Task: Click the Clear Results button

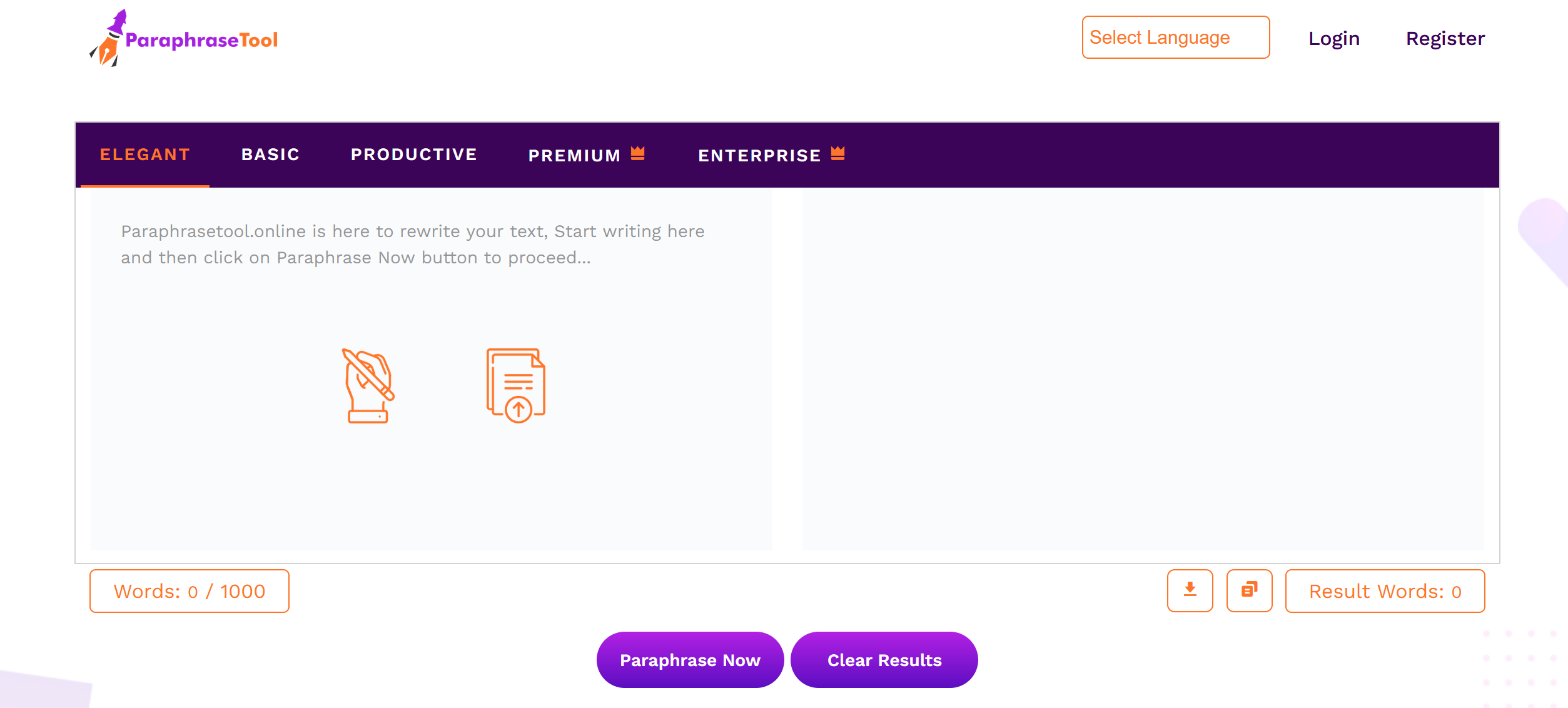Action: 884,660
